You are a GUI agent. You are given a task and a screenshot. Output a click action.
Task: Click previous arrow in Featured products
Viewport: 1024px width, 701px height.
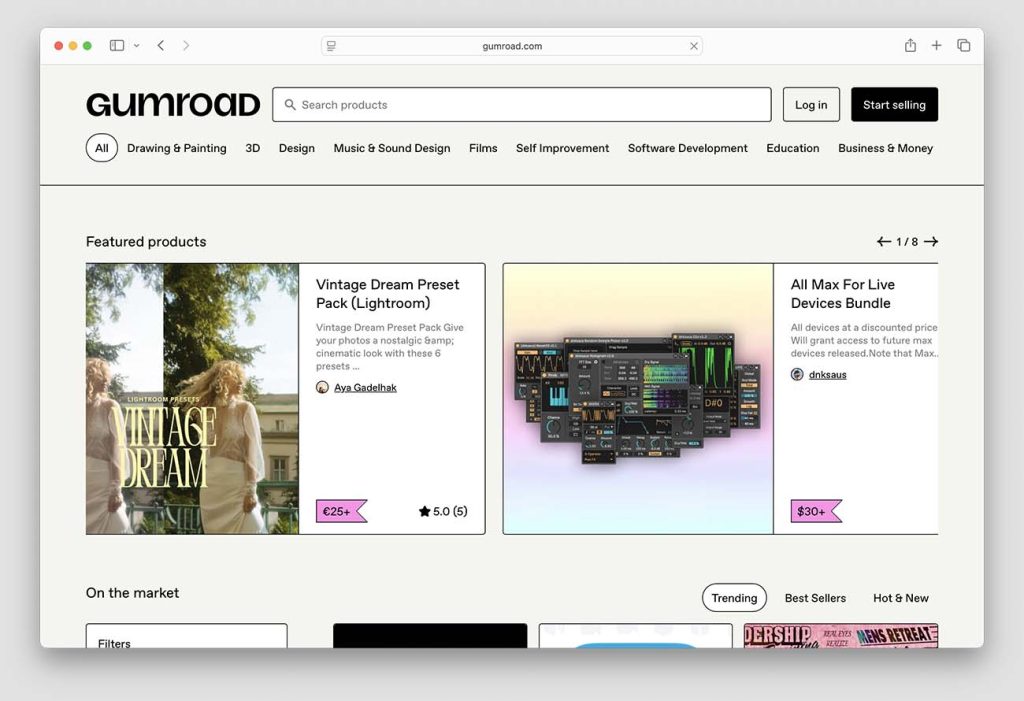(884, 242)
